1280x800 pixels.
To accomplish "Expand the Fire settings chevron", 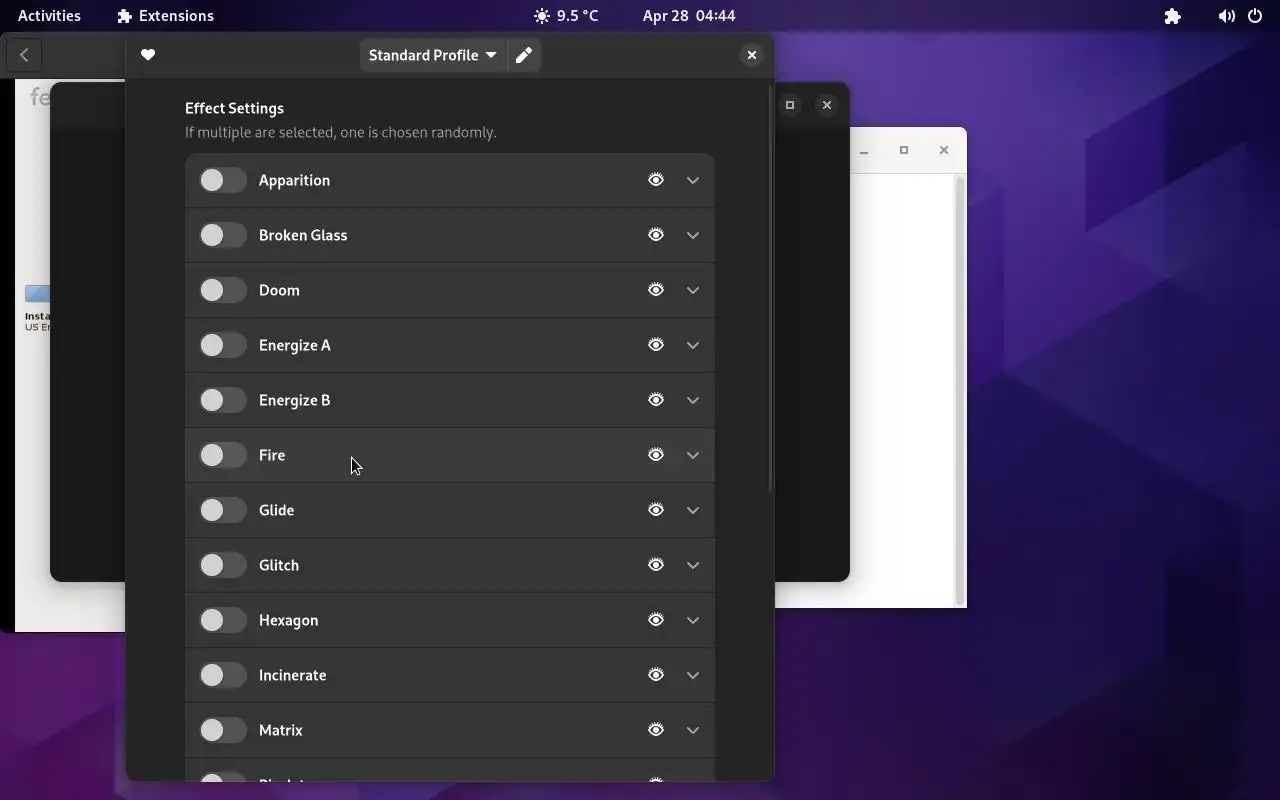I will coord(693,455).
